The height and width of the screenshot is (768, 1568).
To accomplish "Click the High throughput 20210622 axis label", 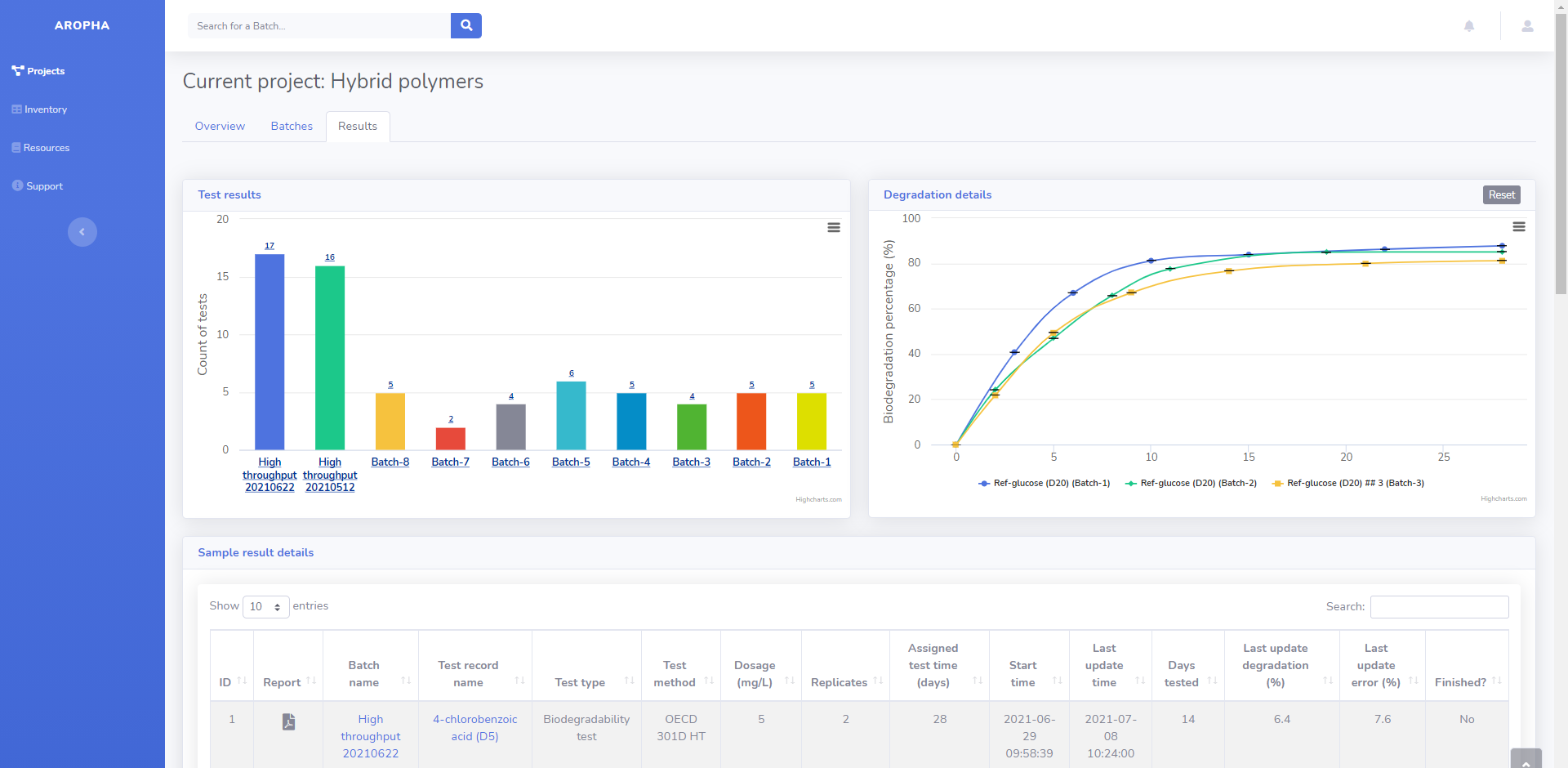I will pyautogui.click(x=269, y=475).
